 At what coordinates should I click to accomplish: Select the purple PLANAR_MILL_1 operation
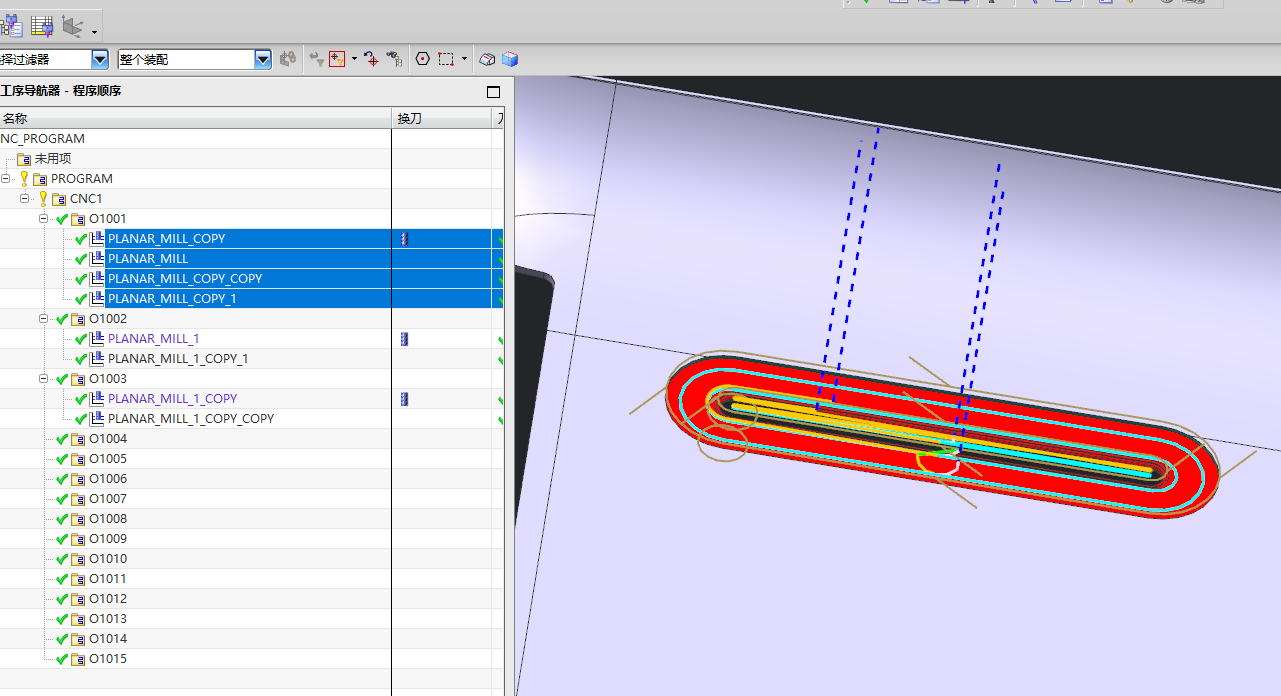[153, 339]
